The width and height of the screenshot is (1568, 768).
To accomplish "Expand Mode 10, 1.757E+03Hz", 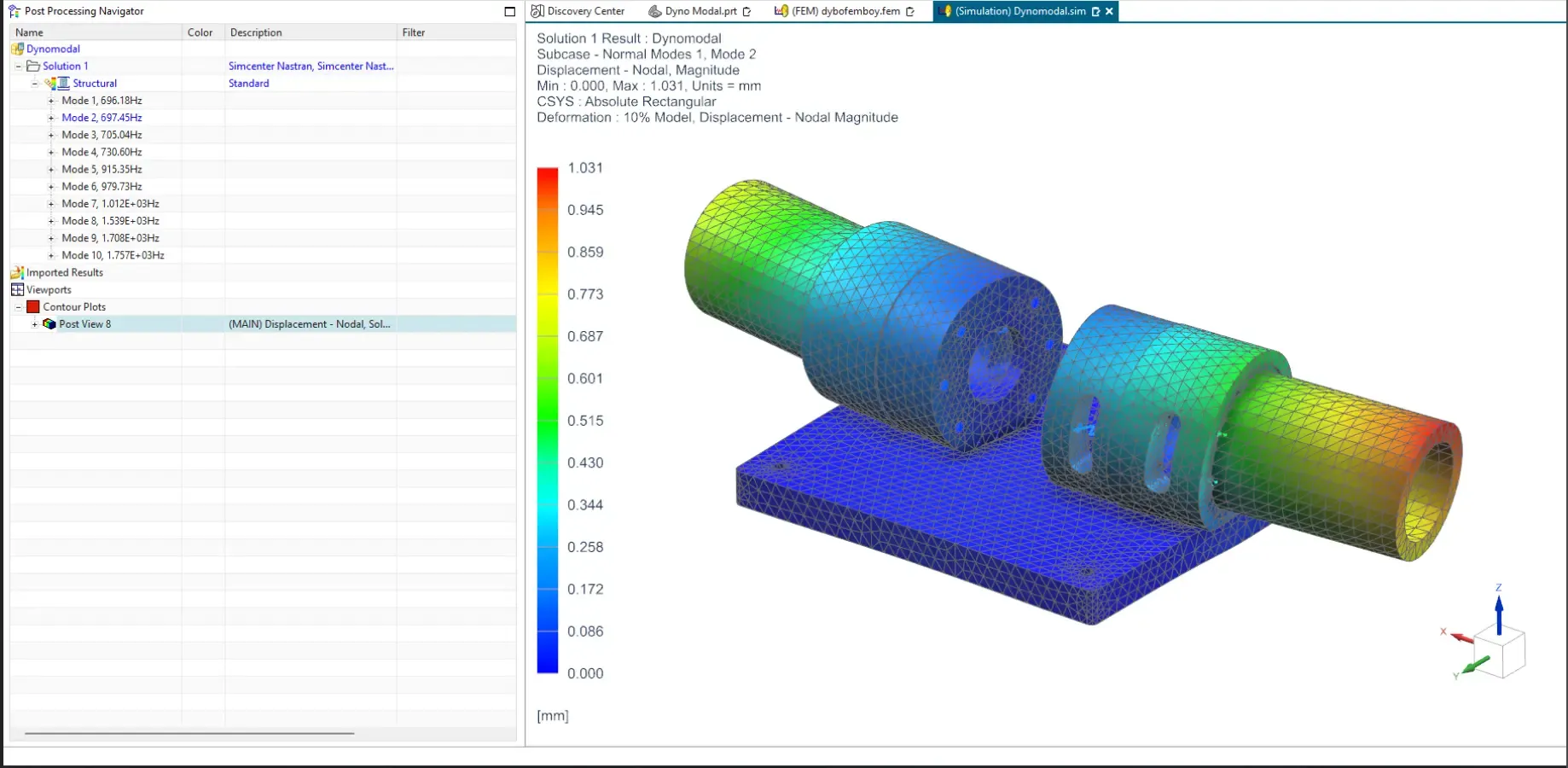I will (51, 255).
